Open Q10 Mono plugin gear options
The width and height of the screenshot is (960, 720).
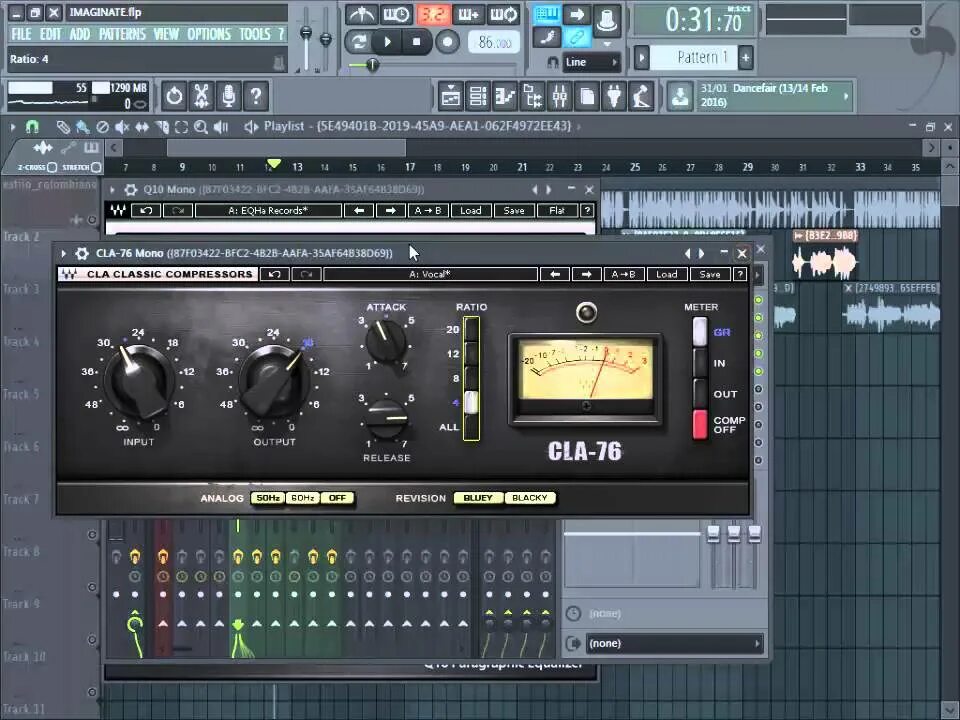(130, 189)
